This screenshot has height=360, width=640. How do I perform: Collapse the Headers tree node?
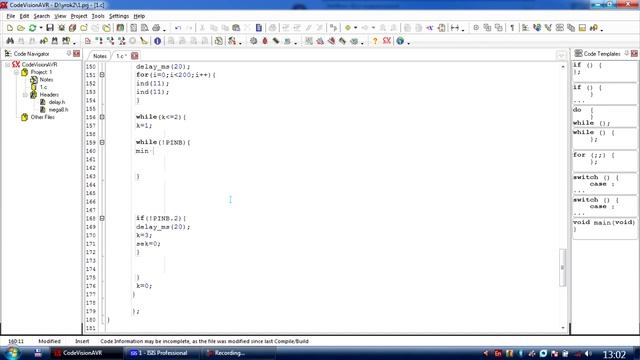coord(25,95)
